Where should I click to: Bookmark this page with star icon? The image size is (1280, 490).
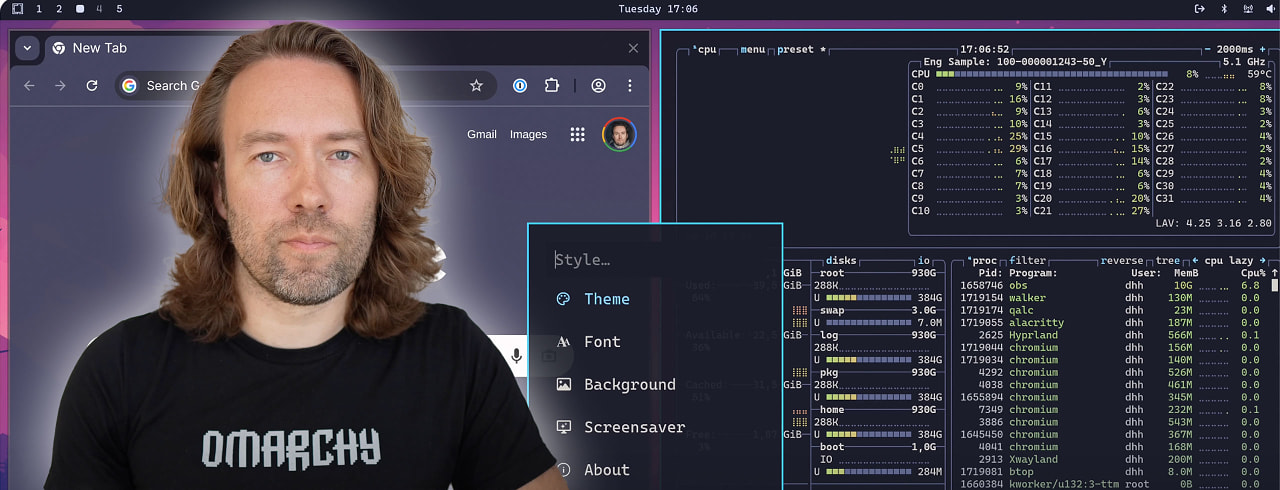coord(477,86)
